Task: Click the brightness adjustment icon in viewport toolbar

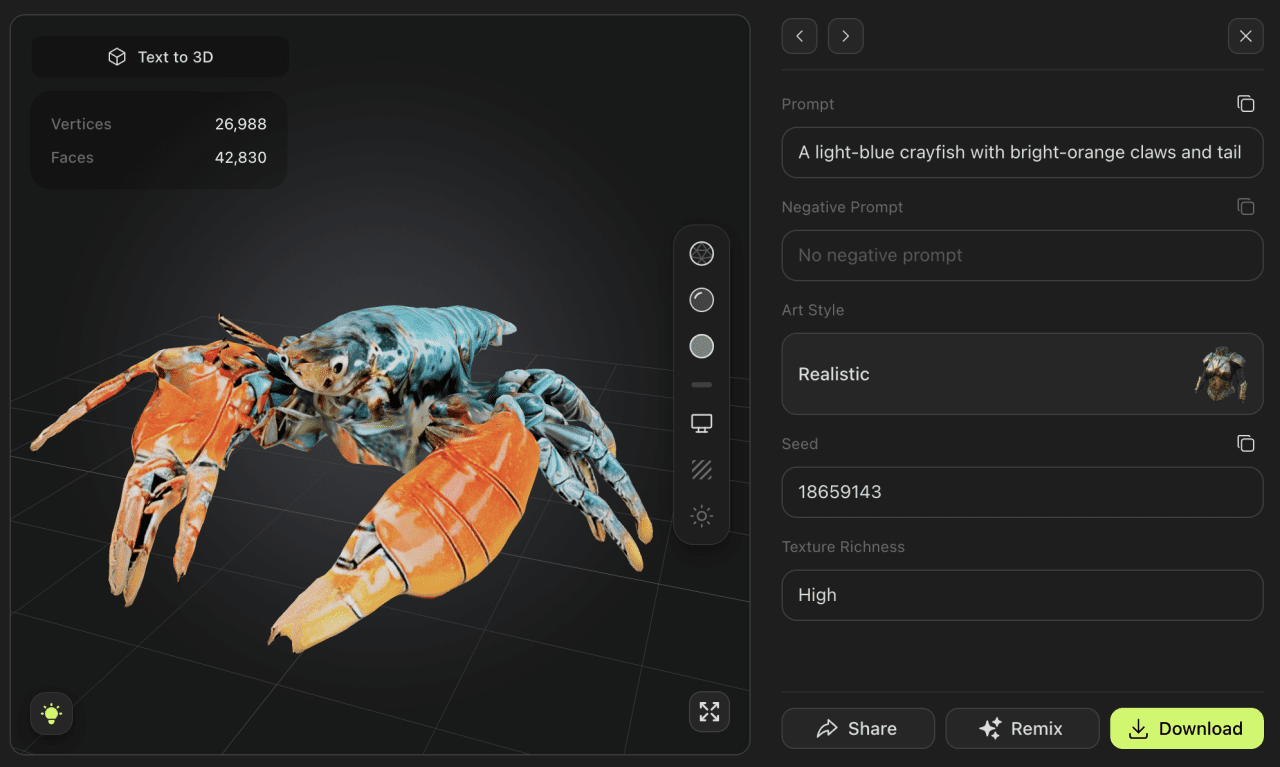Action: click(x=701, y=515)
